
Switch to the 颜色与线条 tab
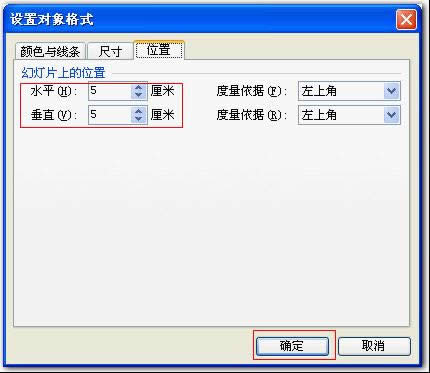point(50,51)
